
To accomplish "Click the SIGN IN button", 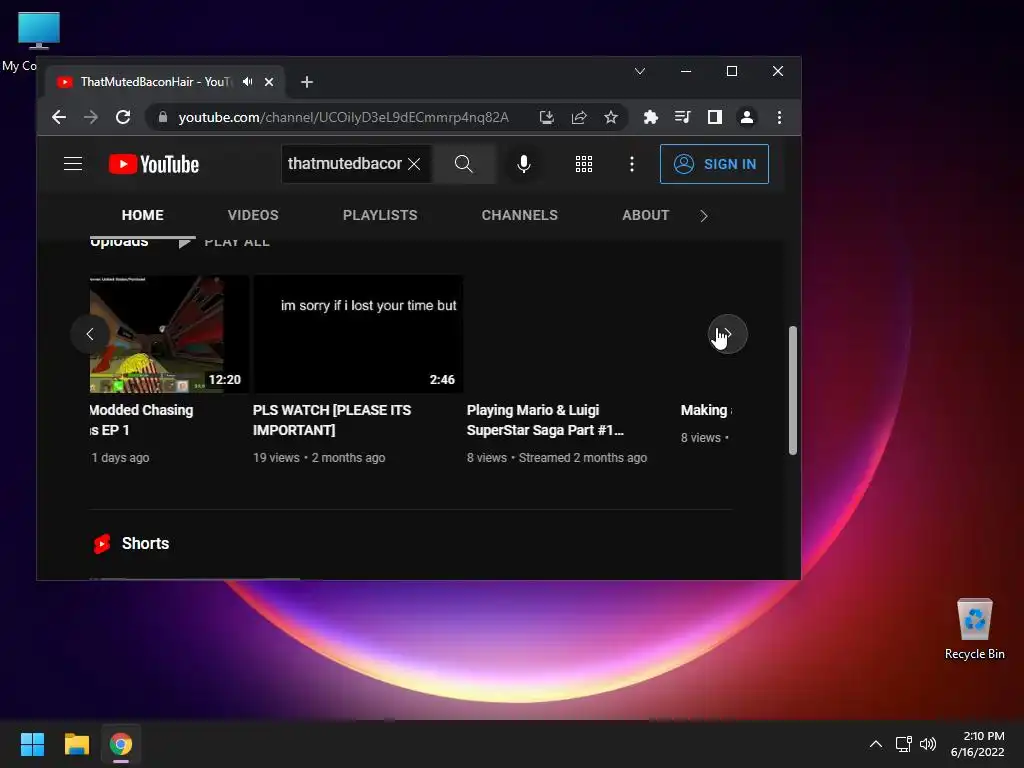I will click(x=714, y=164).
